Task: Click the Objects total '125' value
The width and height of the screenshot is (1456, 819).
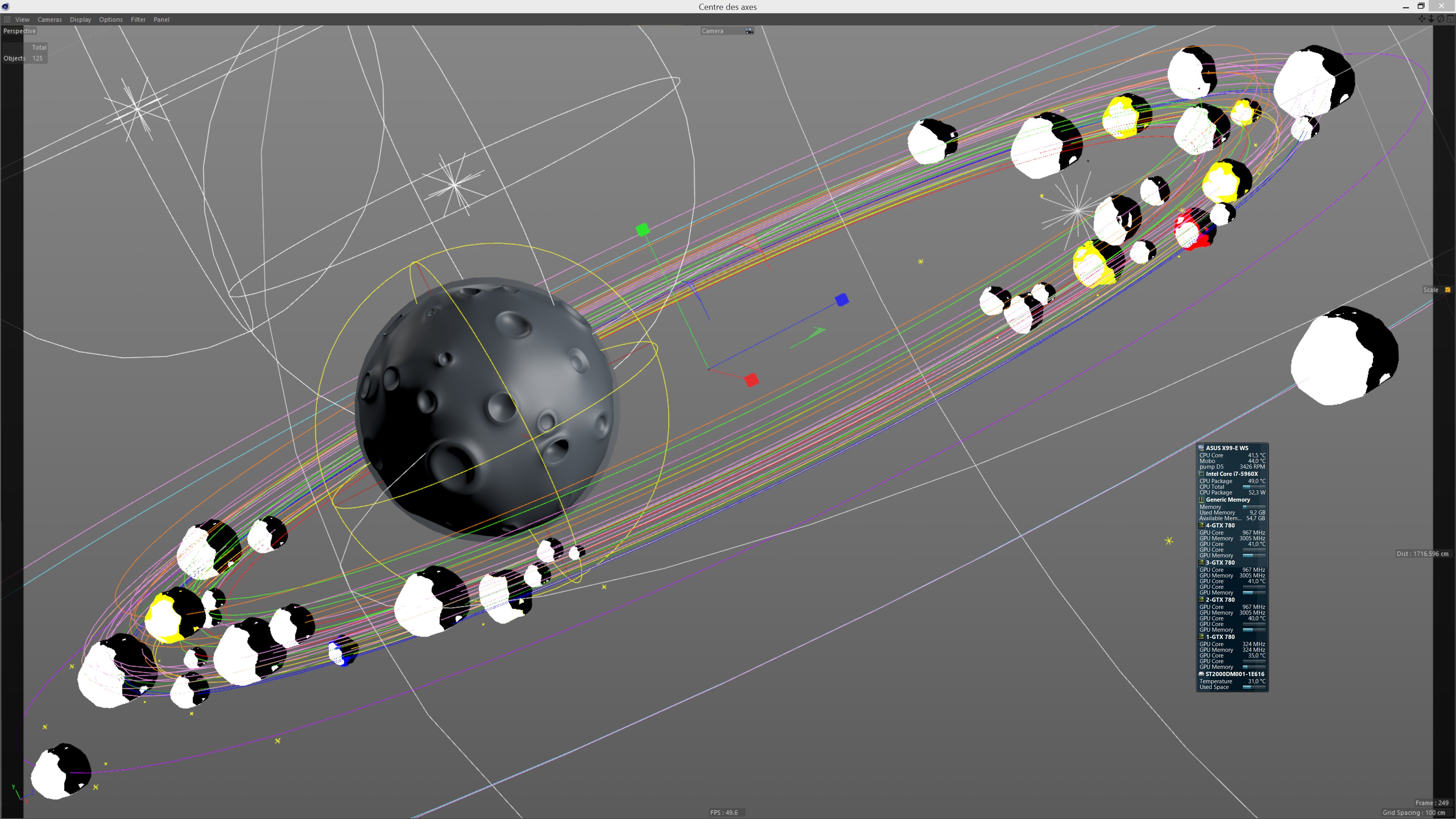Action: pos(37,58)
